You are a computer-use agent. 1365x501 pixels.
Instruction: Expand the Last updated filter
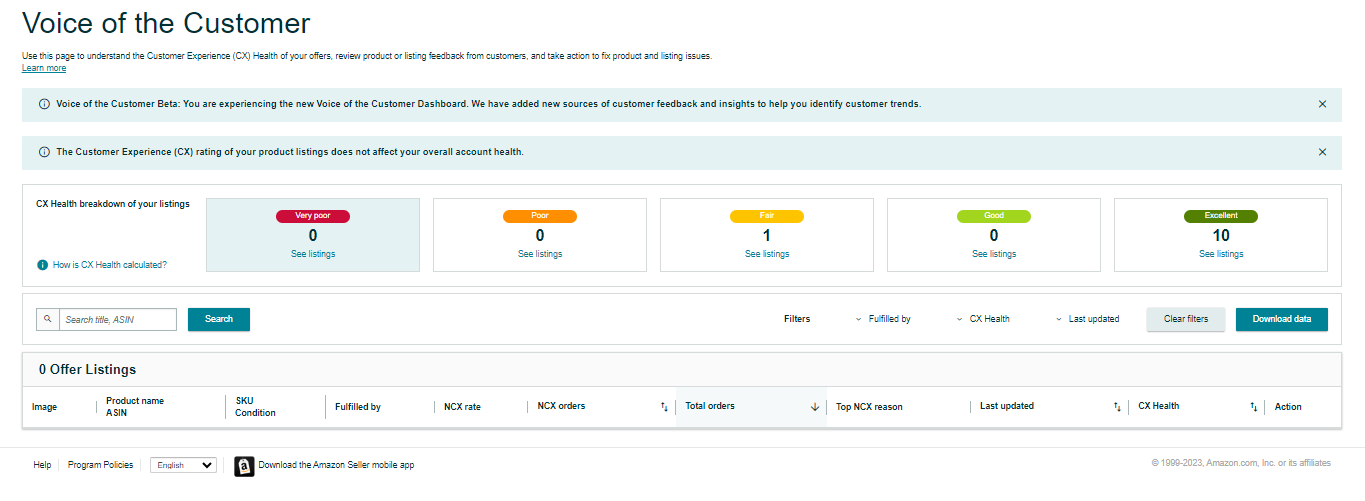coord(1087,319)
